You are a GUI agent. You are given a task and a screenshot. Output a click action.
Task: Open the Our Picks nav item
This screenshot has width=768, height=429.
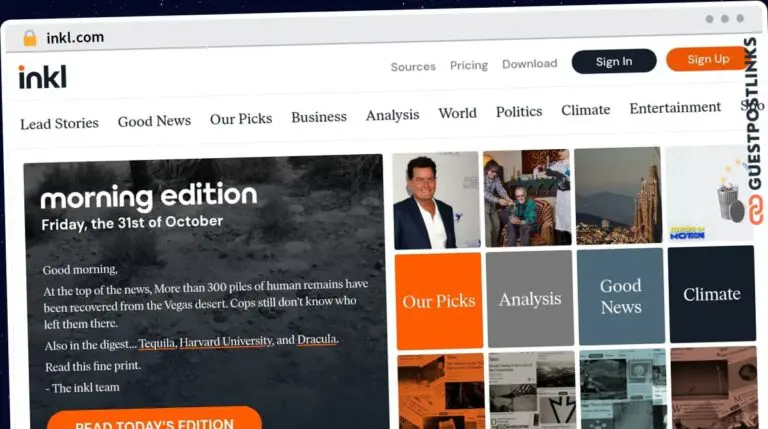(241, 119)
